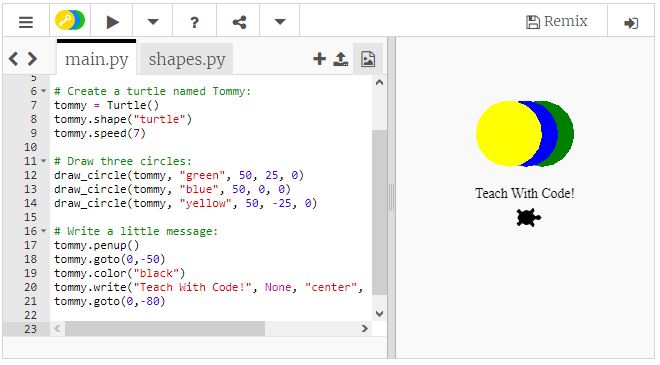Open the run options dropdown arrow
The image size is (660, 365).
(x=153, y=22)
